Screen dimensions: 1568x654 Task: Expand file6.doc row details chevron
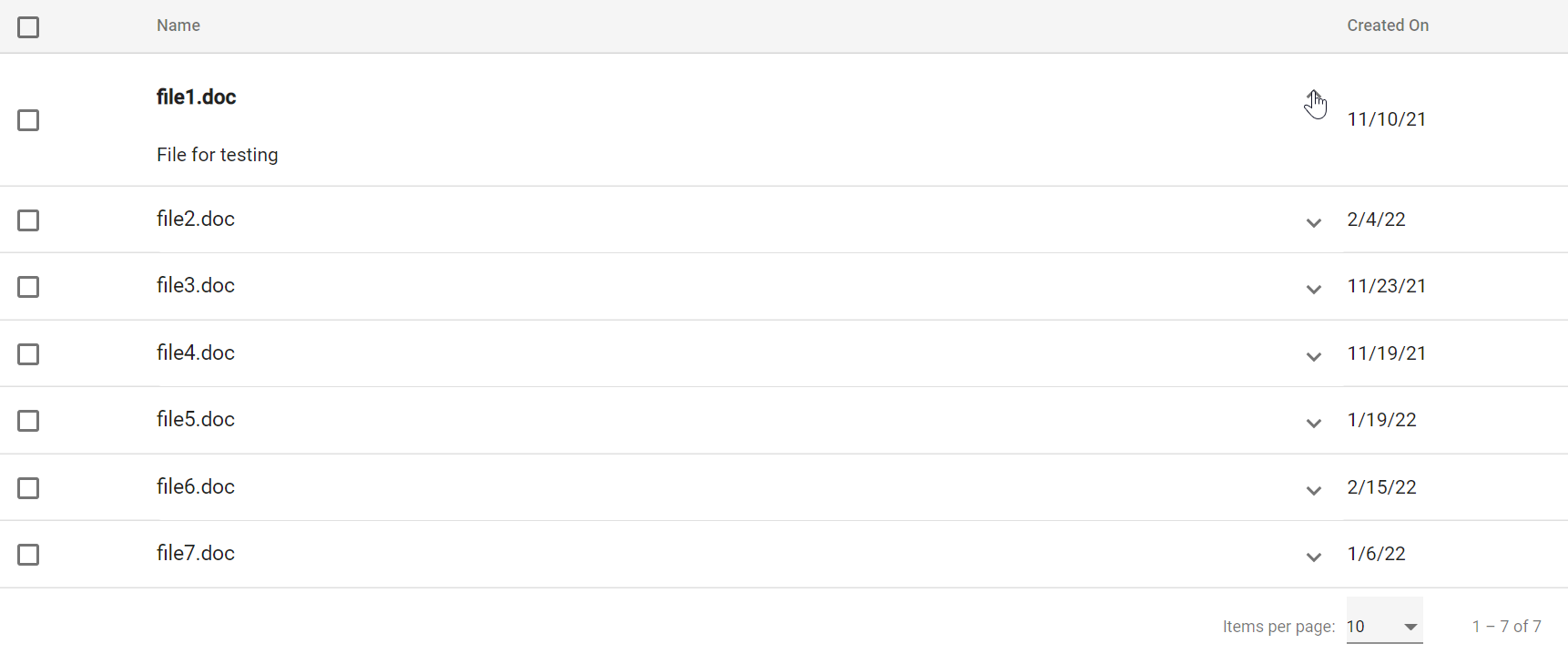pos(1313,490)
